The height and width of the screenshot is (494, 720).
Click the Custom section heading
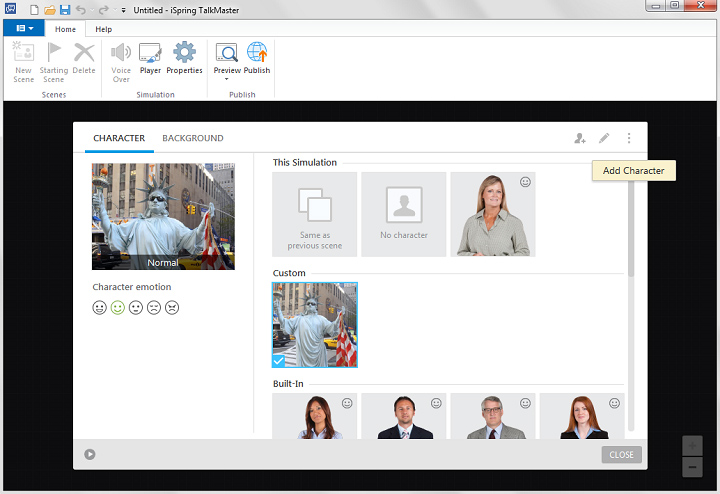pyautogui.click(x=289, y=273)
